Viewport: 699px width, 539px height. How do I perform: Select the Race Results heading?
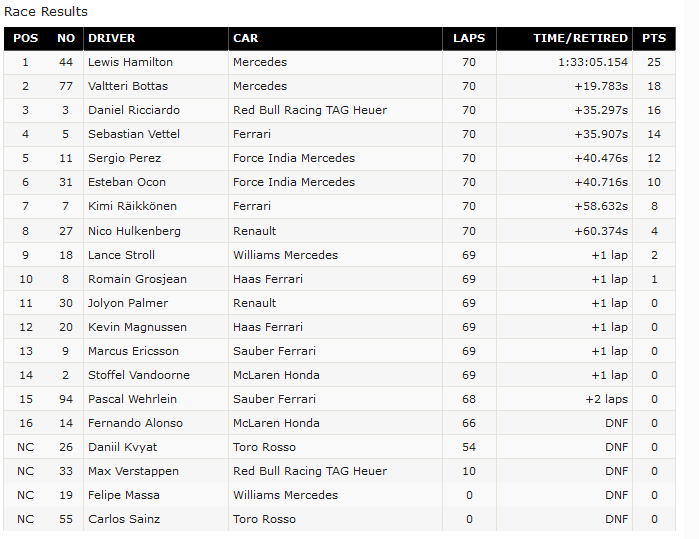46,12
